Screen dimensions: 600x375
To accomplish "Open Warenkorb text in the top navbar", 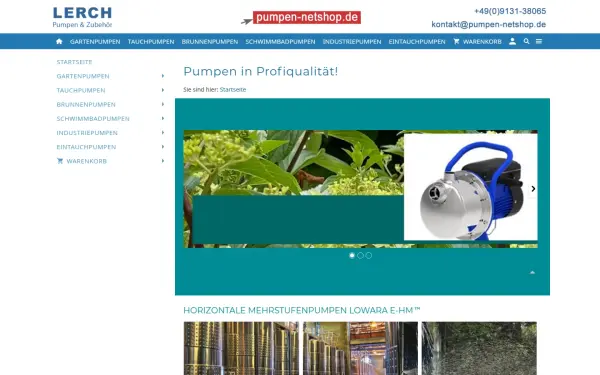I will 482,41.
